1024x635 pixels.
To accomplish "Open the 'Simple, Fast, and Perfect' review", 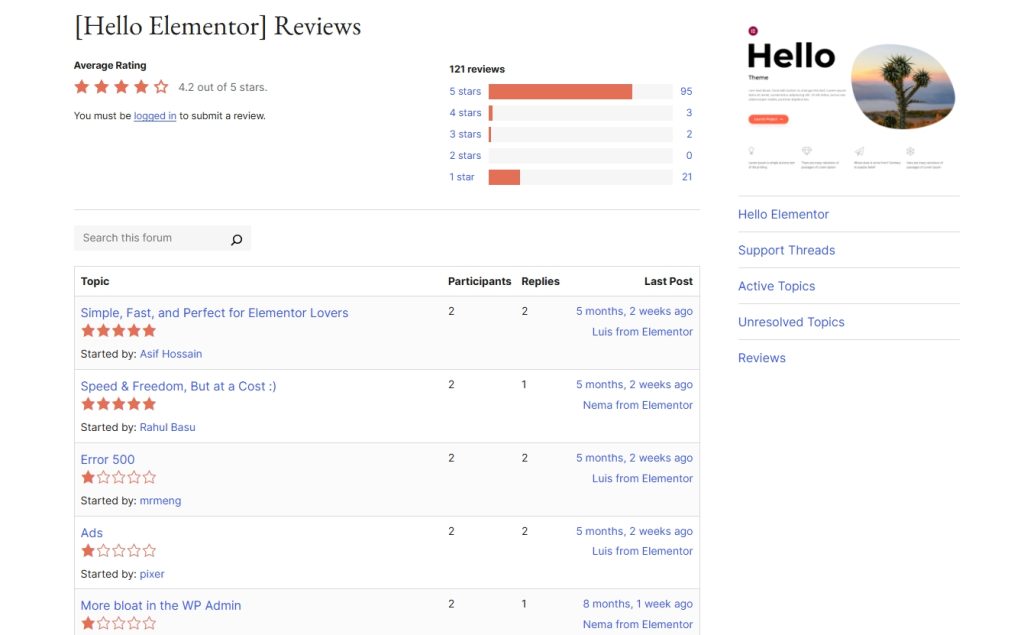I will click(x=214, y=311).
